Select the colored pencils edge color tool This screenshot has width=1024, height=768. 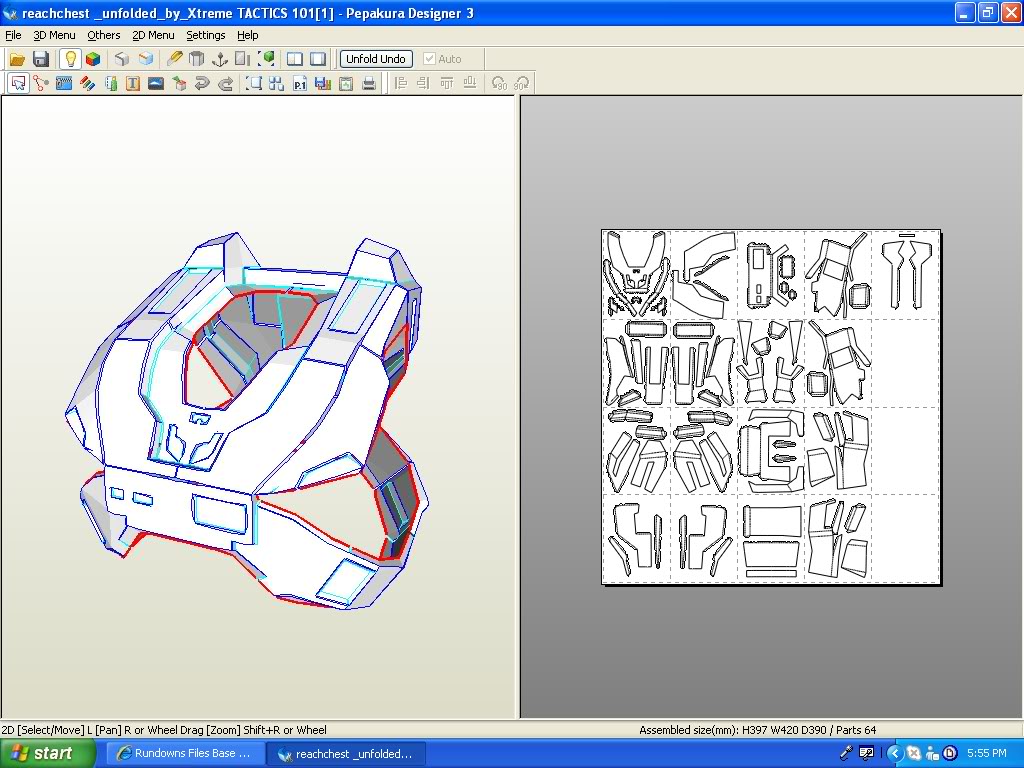tap(88, 84)
